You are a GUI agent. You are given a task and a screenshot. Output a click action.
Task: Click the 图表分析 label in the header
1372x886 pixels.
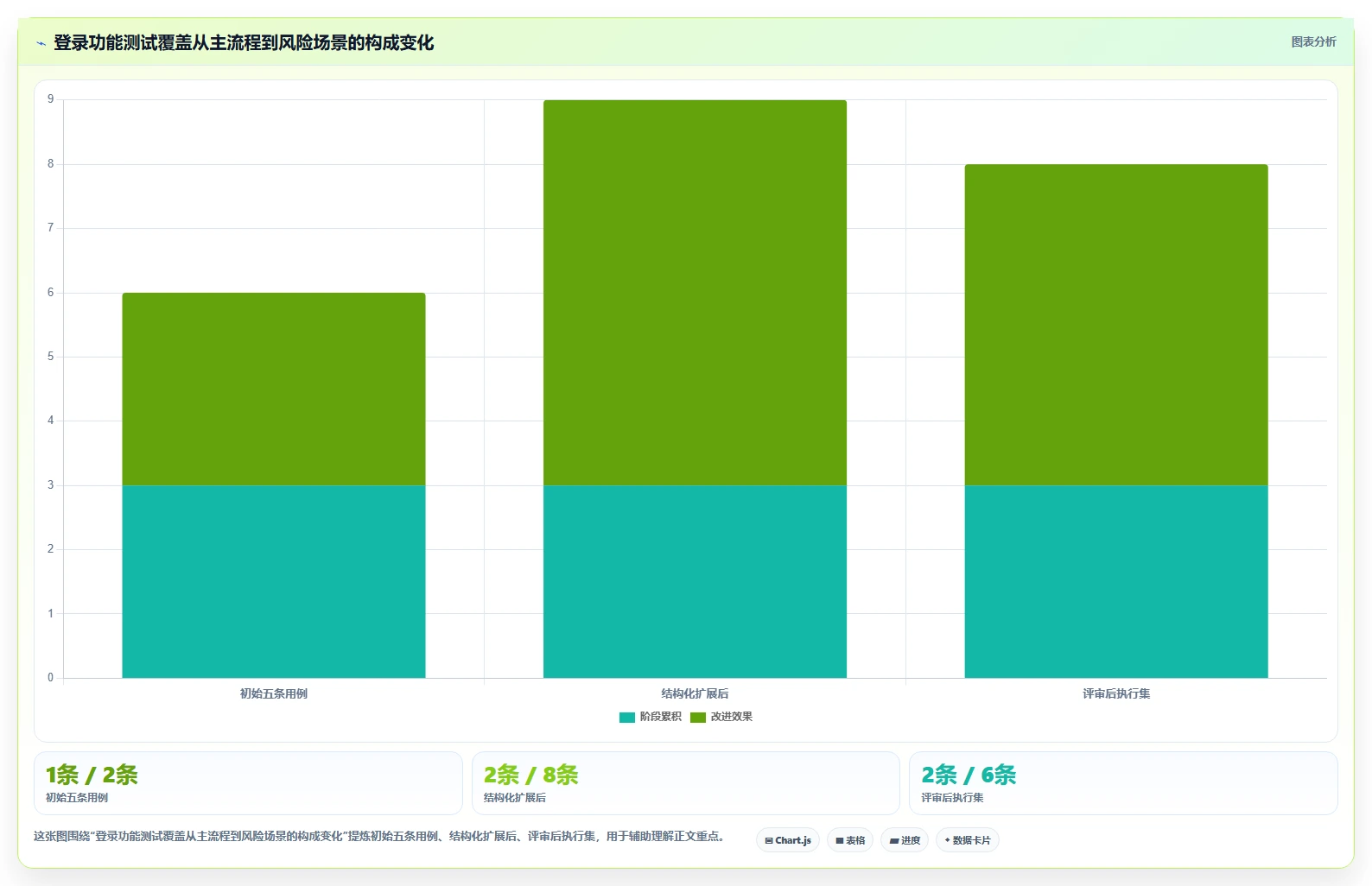click(1313, 41)
